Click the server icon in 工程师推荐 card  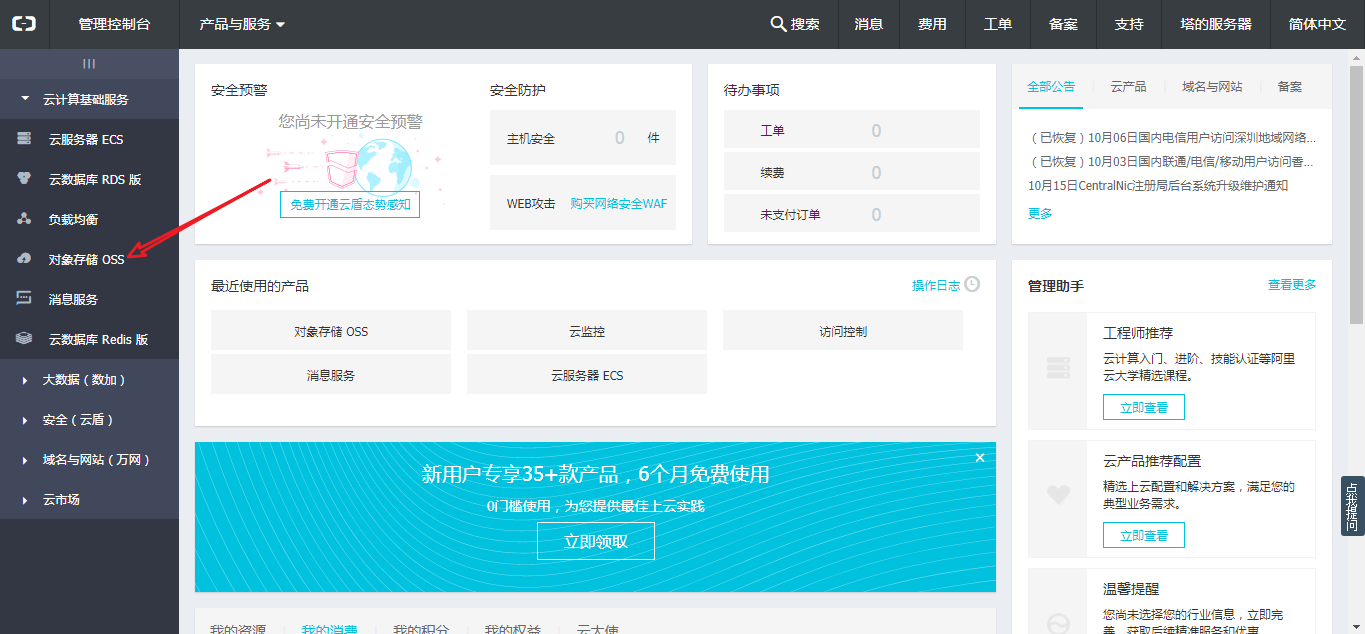pos(1058,369)
